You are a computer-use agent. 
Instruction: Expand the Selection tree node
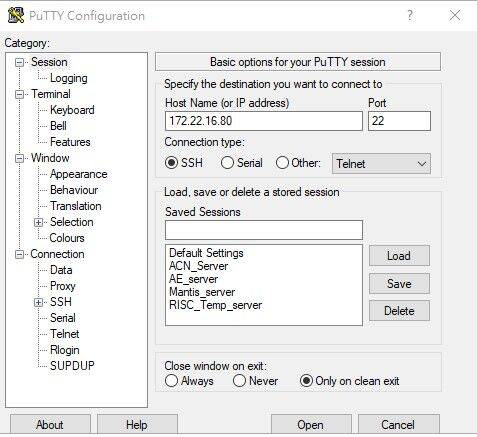pyautogui.click(x=39, y=222)
